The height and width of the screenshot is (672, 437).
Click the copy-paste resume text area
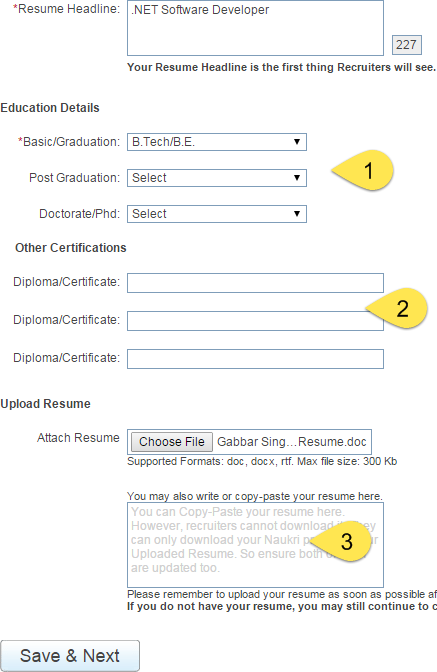pos(255,545)
